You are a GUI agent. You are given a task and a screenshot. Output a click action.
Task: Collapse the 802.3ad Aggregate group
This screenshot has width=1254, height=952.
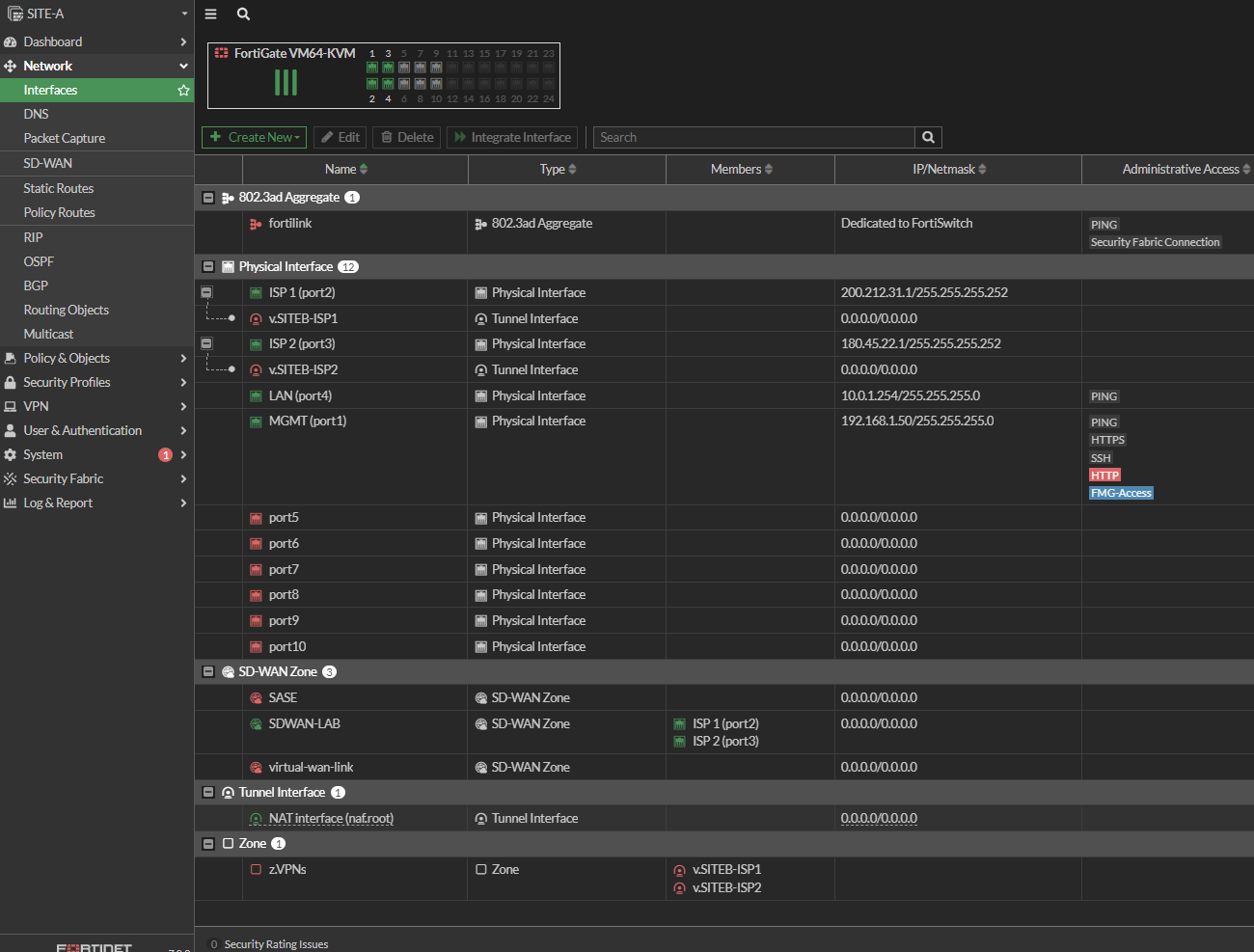[207, 198]
